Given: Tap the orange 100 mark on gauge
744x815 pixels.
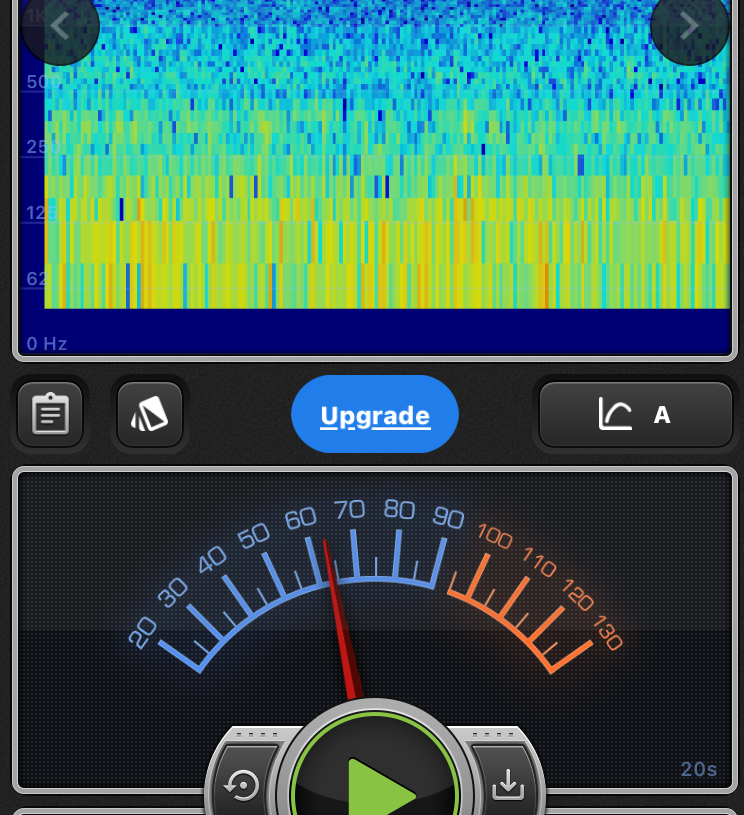Looking at the screenshot, I should [x=495, y=536].
